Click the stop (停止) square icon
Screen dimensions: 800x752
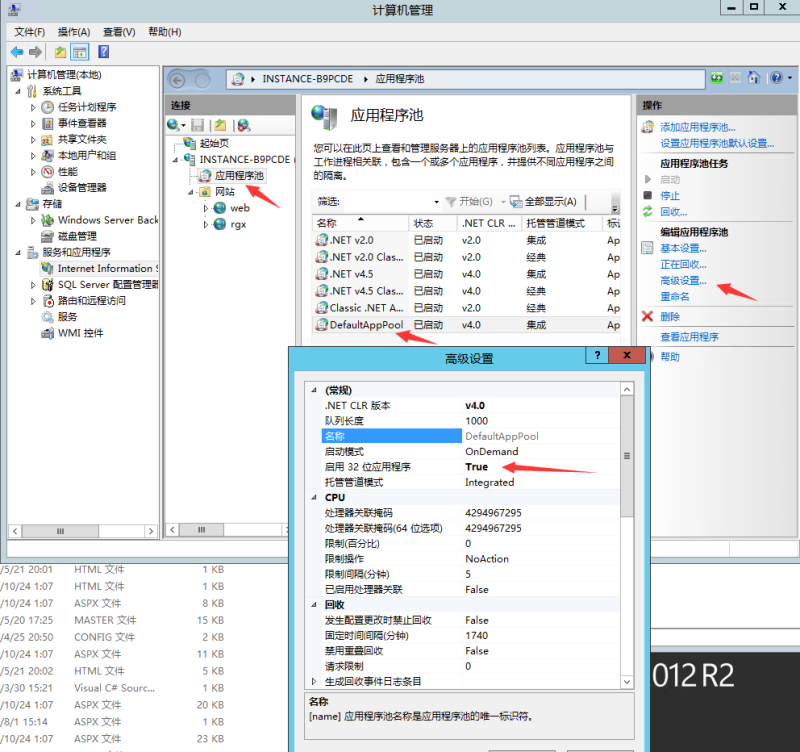click(x=647, y=195)
